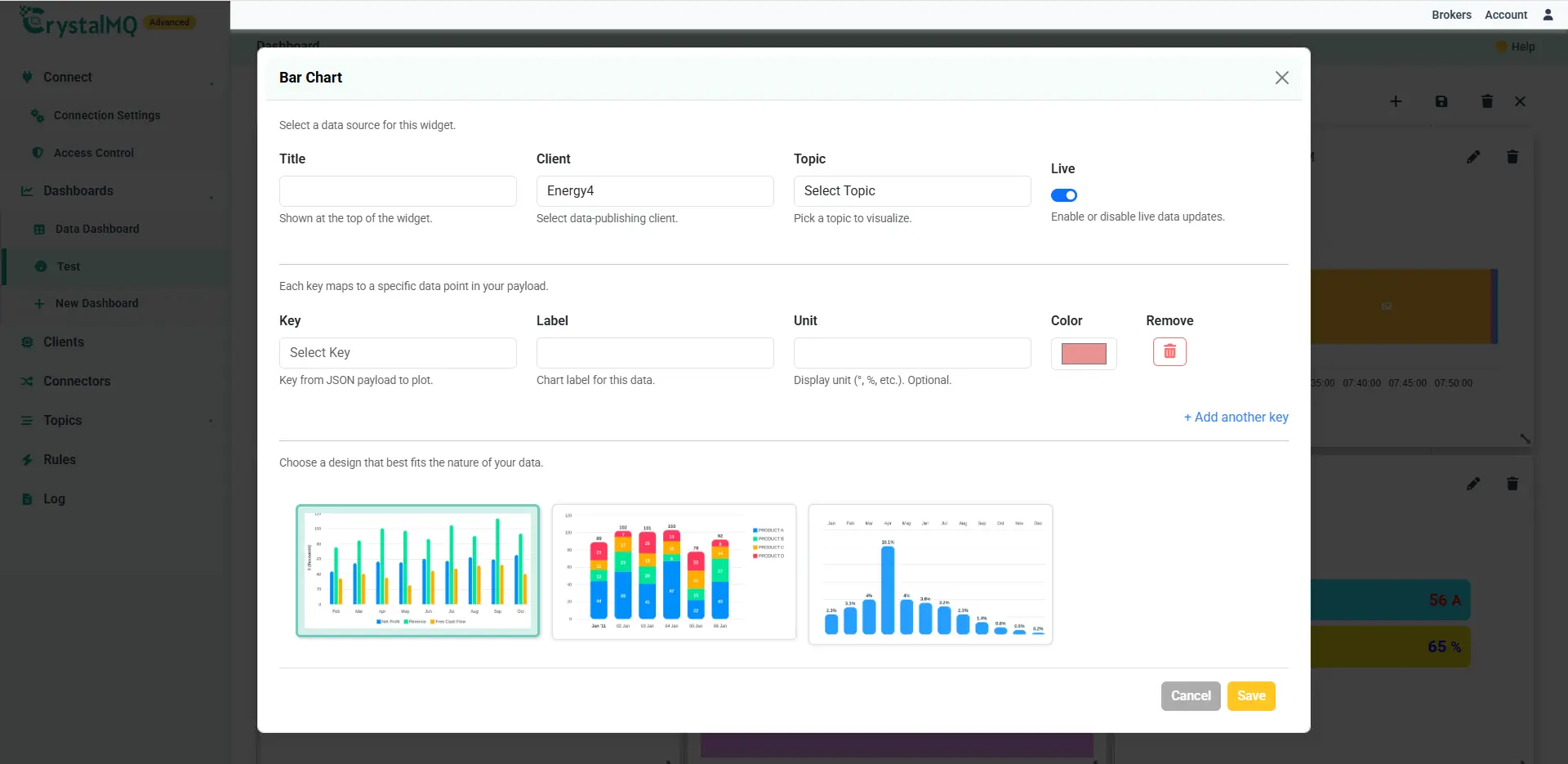Click the user profile icon in header

click(x=1548, y=15)
